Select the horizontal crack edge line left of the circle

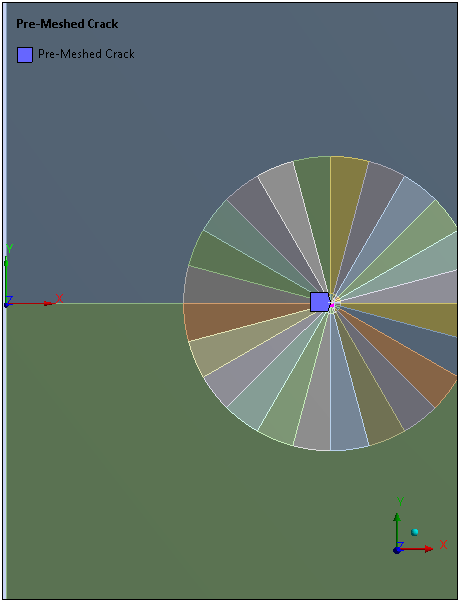click(96, 303)
